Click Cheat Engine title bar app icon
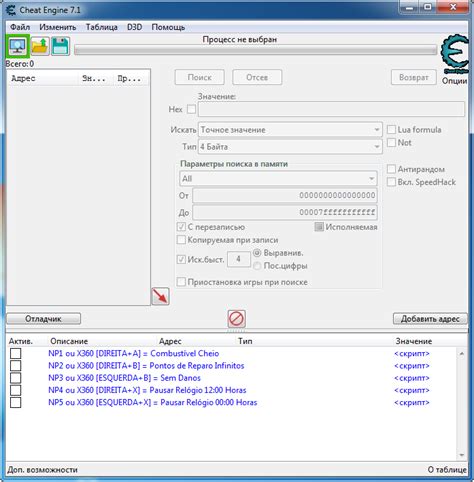Screen dimensions: 474x482 pyautogui.click(x=11, y=10)
